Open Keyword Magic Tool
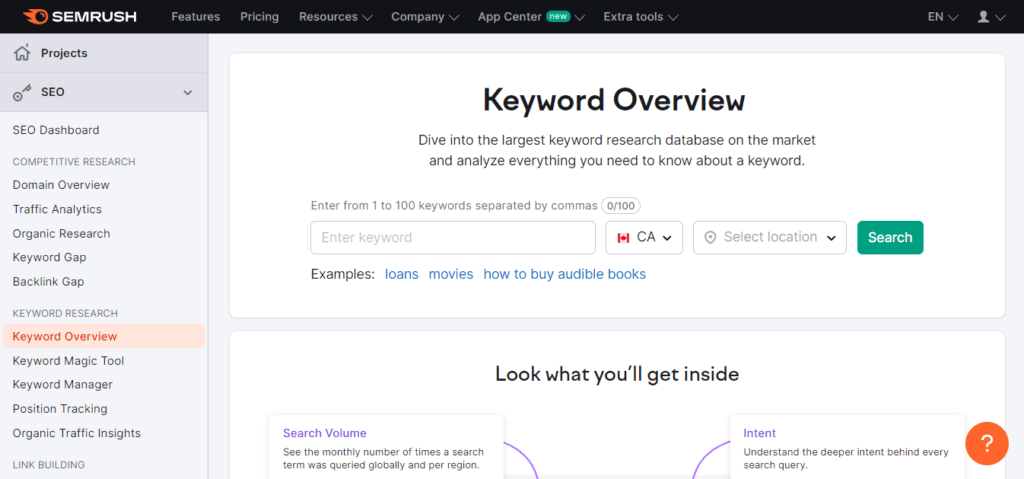The height and width of the screenshot is (479, 1024). (x=68, y=361)
